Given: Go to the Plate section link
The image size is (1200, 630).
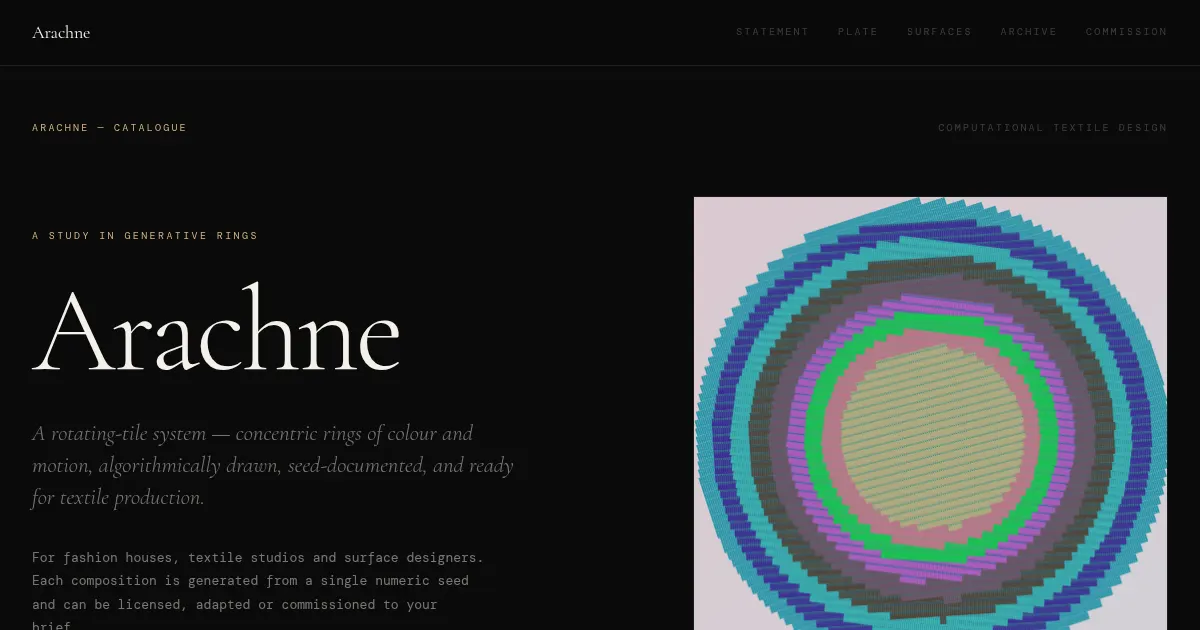Looking at the screenshot, I should (858, 32).
